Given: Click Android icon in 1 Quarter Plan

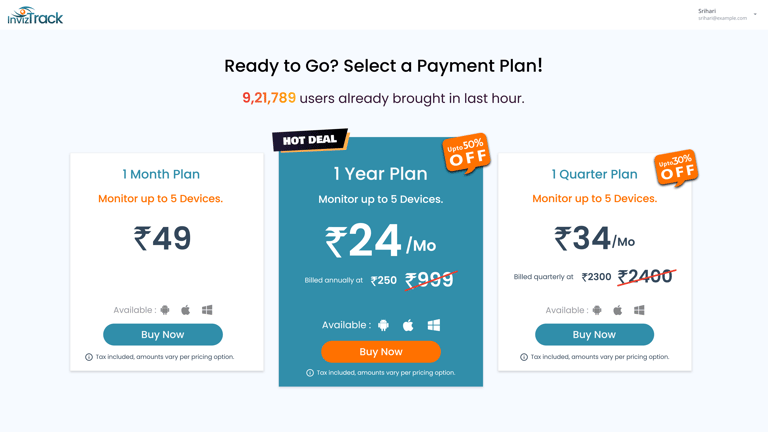Looking at the screenshot, I should tap(597, 310).
